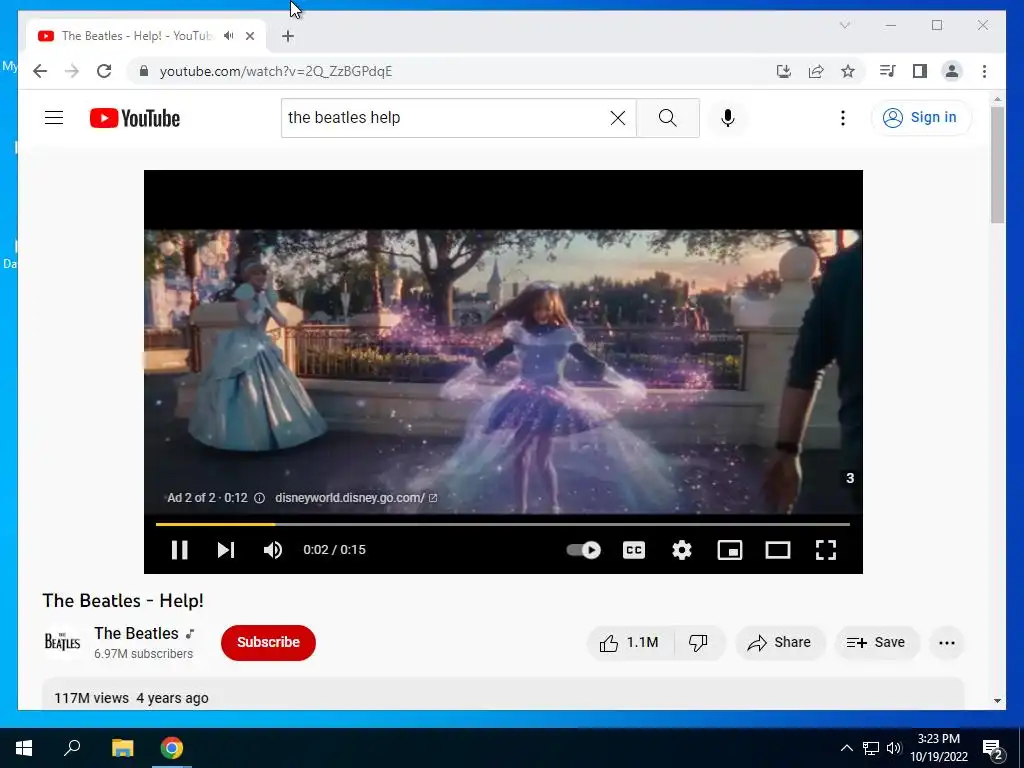Click the address bar URL
This screenshot has width=1024, height=768.
coord(276,71)
